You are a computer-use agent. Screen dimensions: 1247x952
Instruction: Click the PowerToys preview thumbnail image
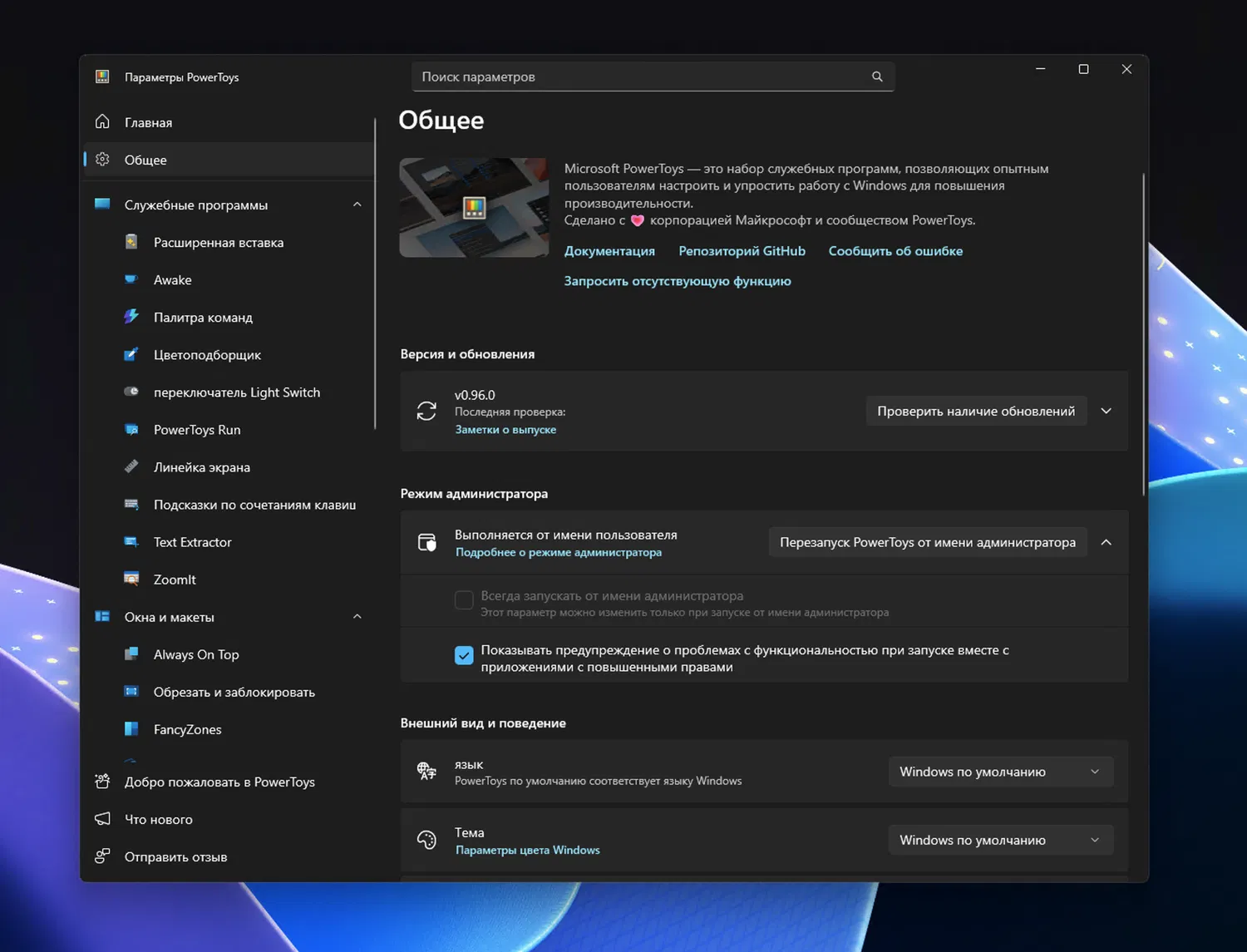click(x=474, y=208)
